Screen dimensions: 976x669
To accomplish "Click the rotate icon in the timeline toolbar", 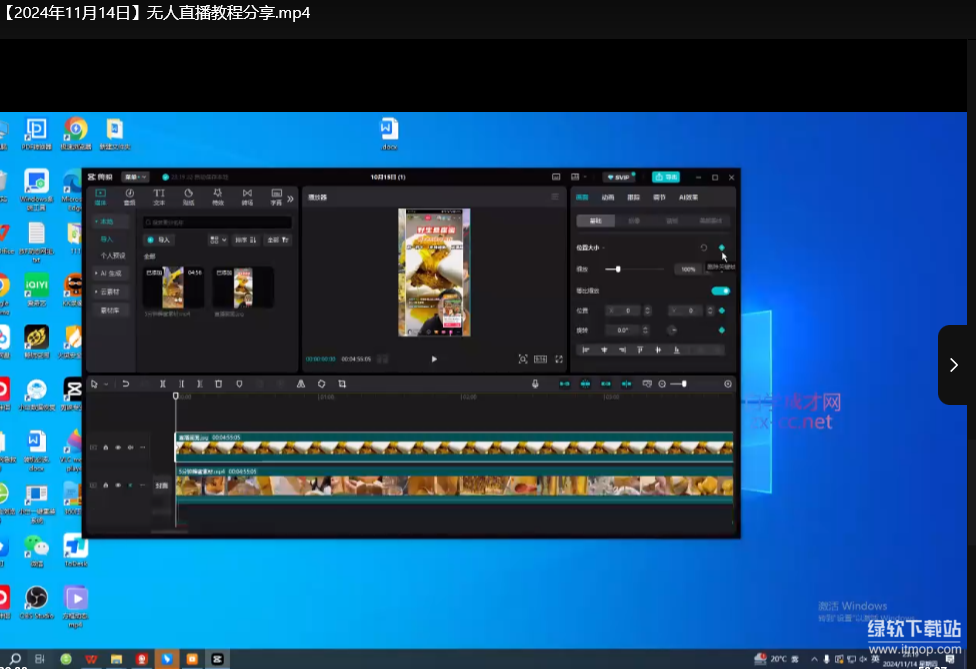I will coord(321,384).
